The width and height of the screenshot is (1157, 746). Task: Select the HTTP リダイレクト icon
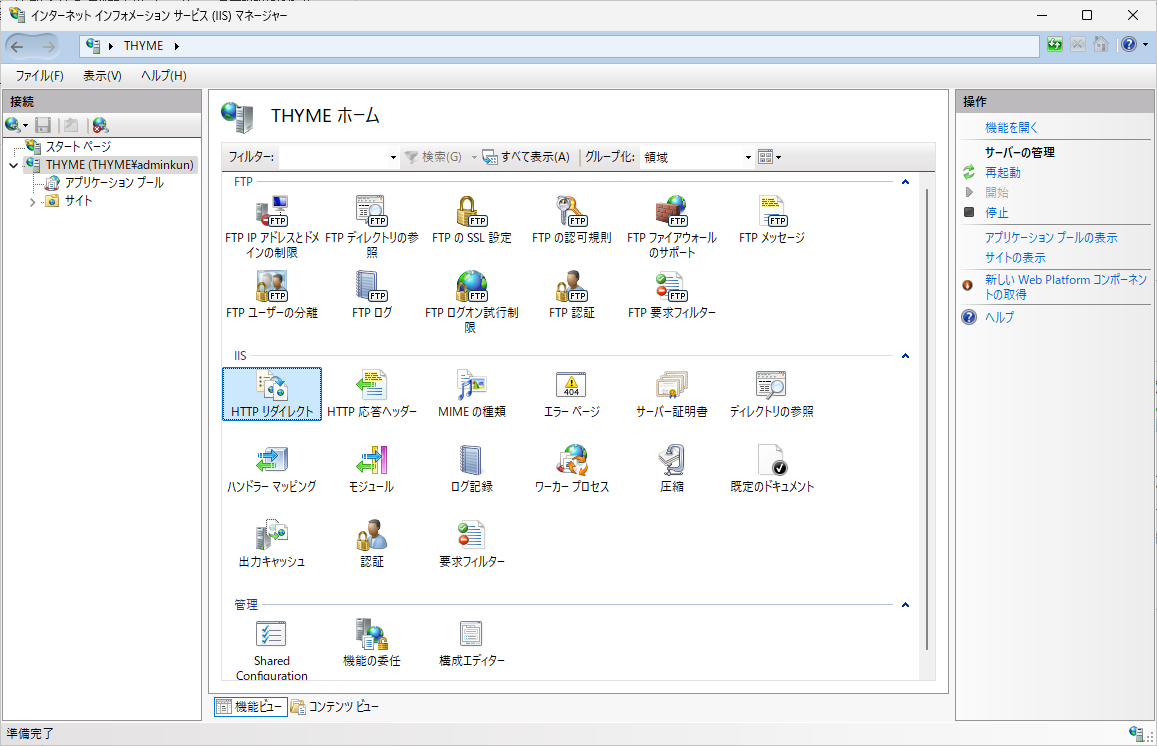272,394
